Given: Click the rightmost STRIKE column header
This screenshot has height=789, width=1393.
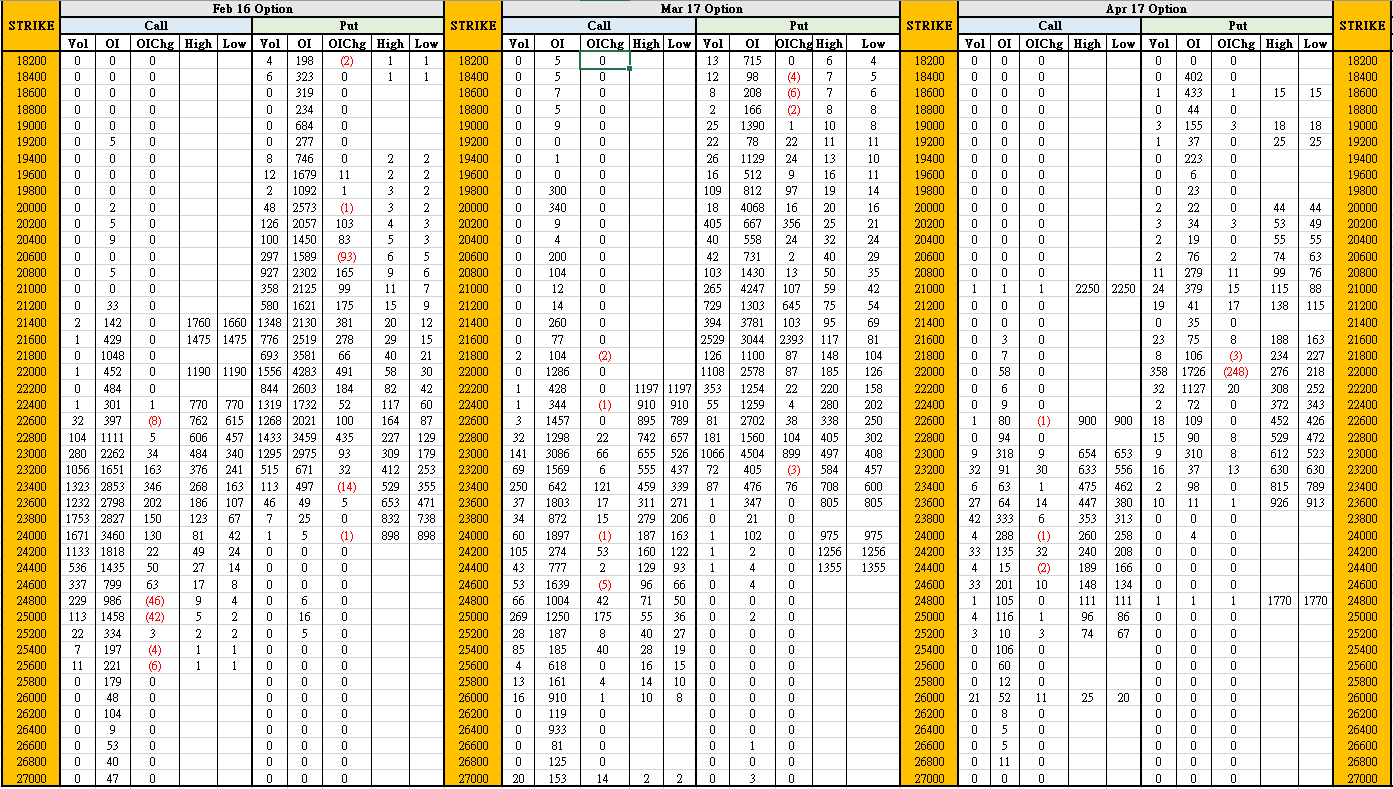Looking at the screenshot, I should click(1362, 26).
